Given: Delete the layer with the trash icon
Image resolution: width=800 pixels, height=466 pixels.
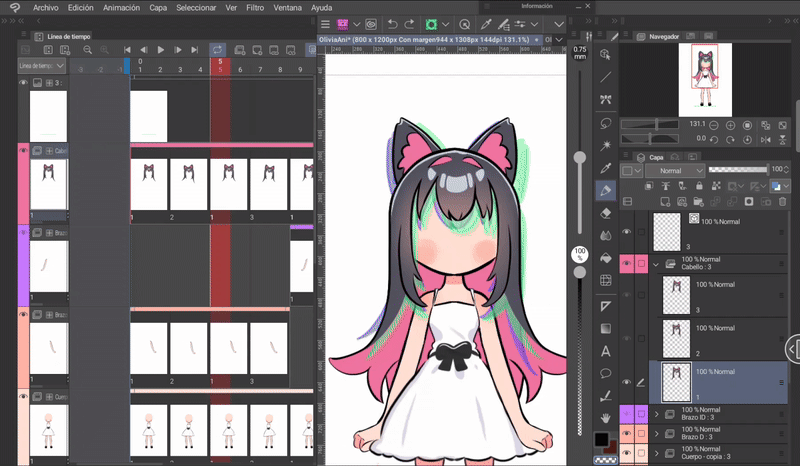Looking at the screenshot, I should 782,202.
